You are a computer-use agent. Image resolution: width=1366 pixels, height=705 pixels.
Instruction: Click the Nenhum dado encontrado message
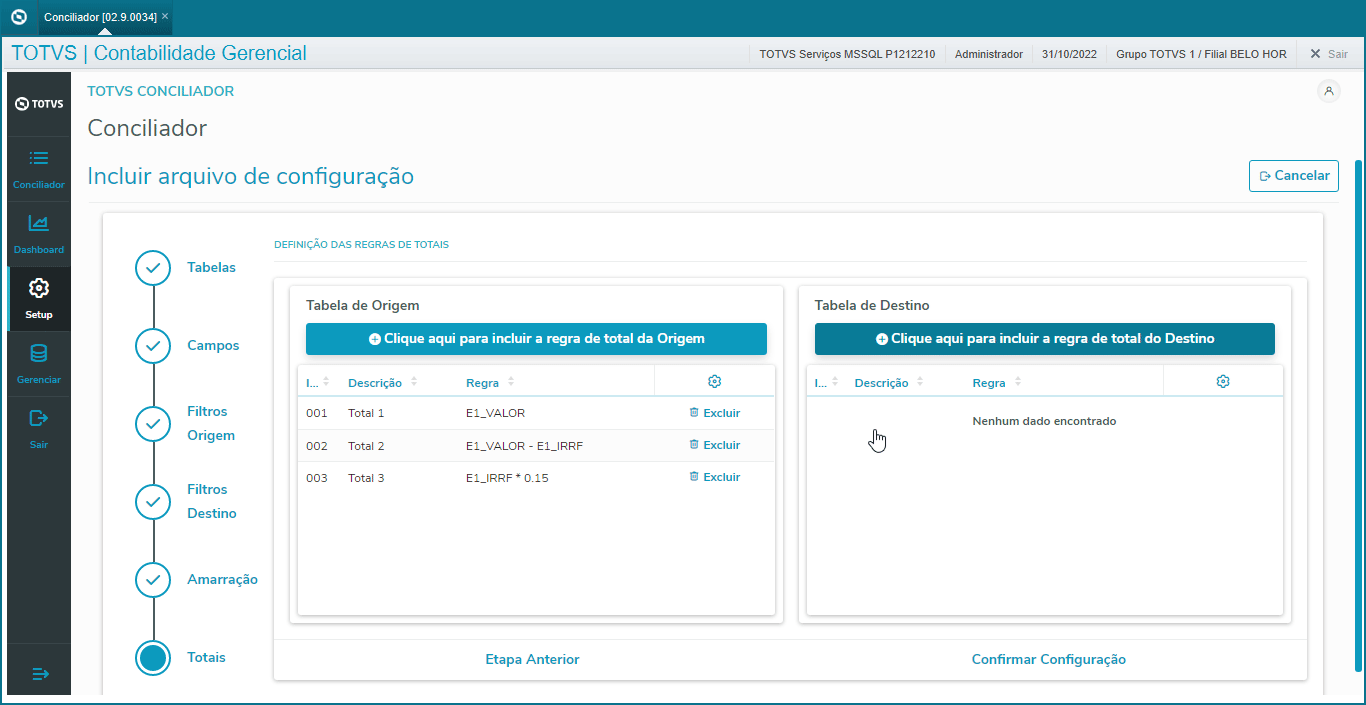pos(1044,421)
